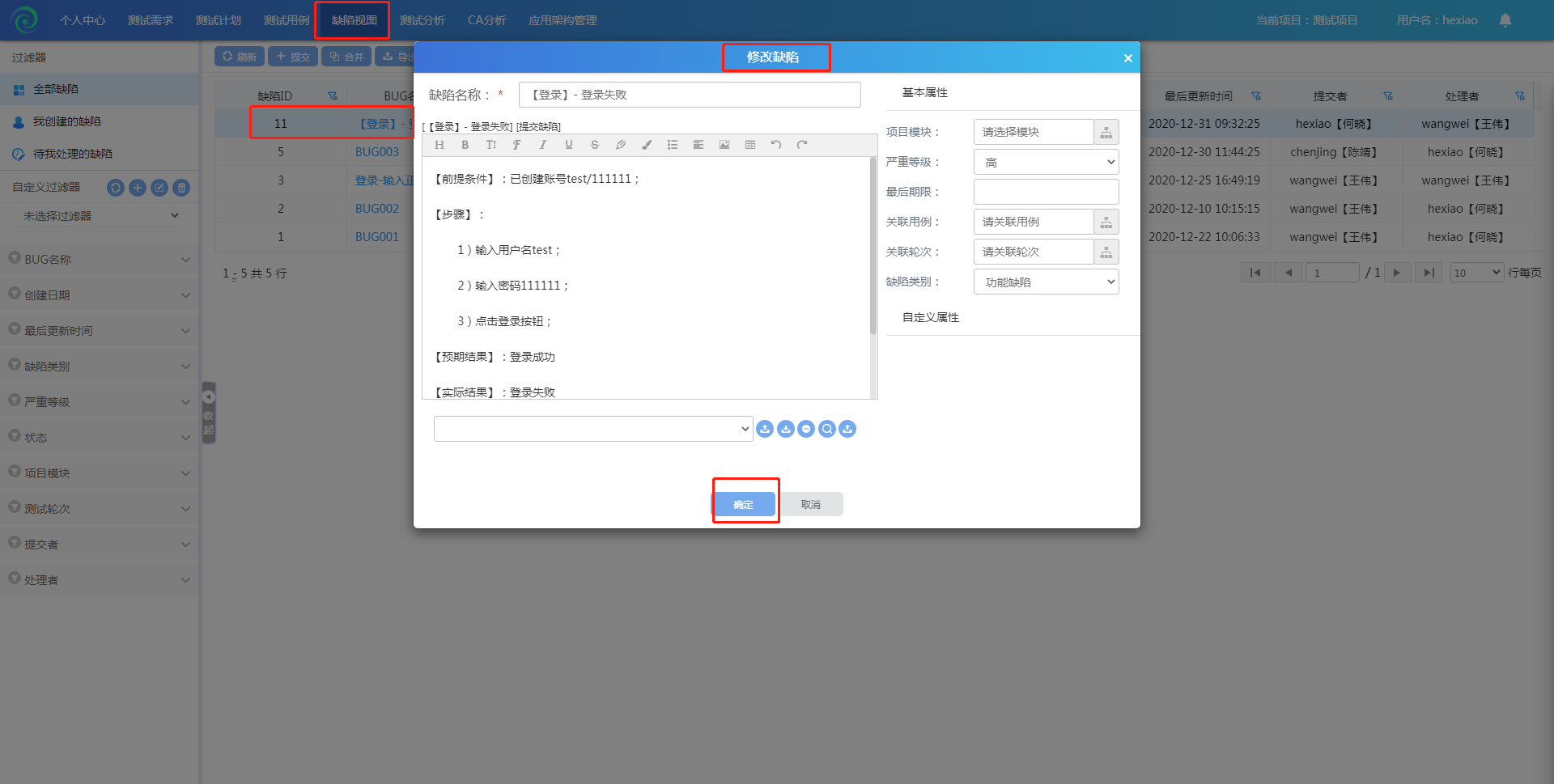Insert a bulleted list
The width and height of the screenshot is (1554, 784).
coord(672,145)
